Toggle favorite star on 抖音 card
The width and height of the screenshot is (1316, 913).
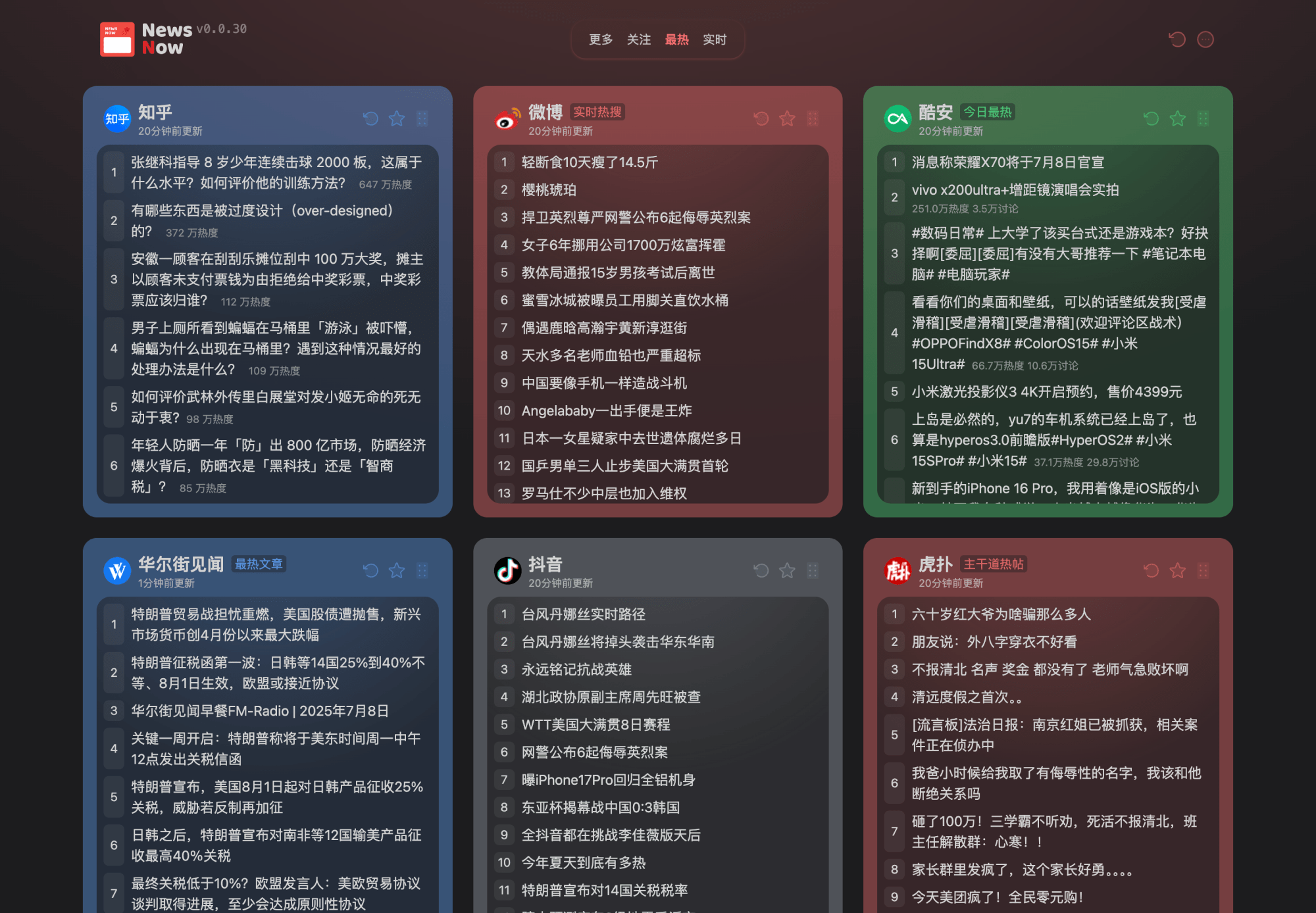point(787,570)
